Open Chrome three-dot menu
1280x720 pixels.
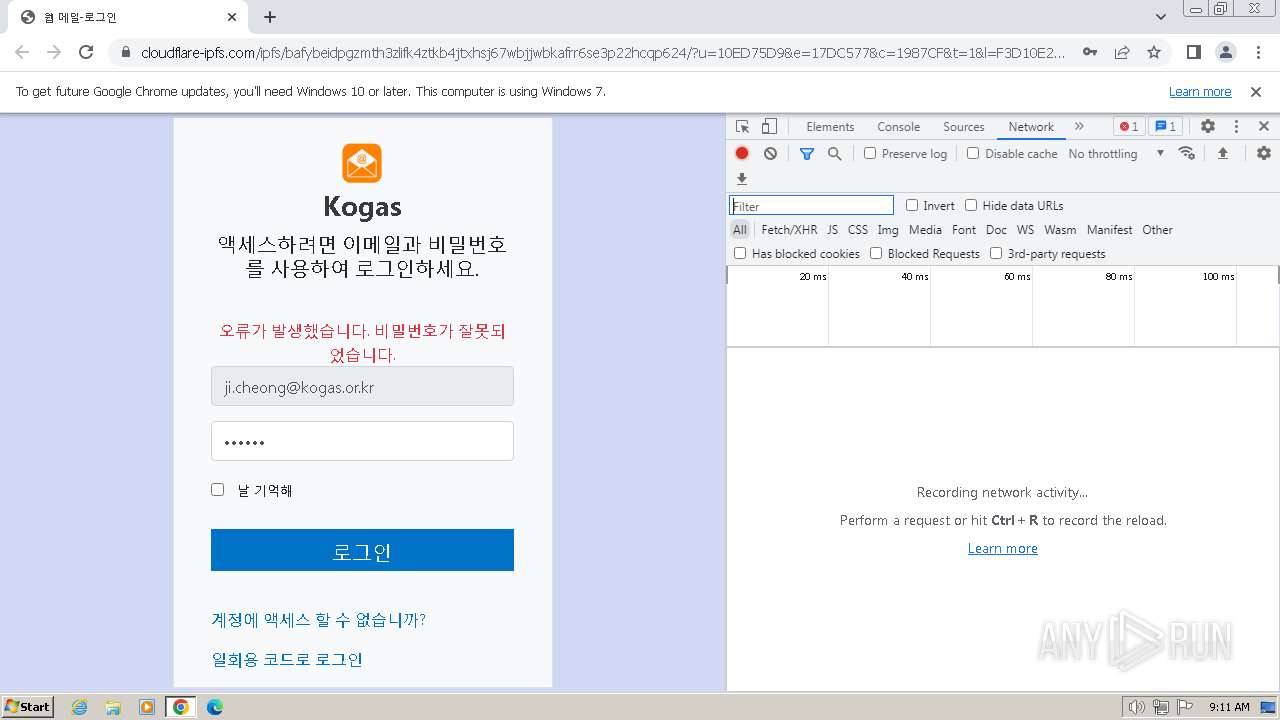pos(1257,52)
